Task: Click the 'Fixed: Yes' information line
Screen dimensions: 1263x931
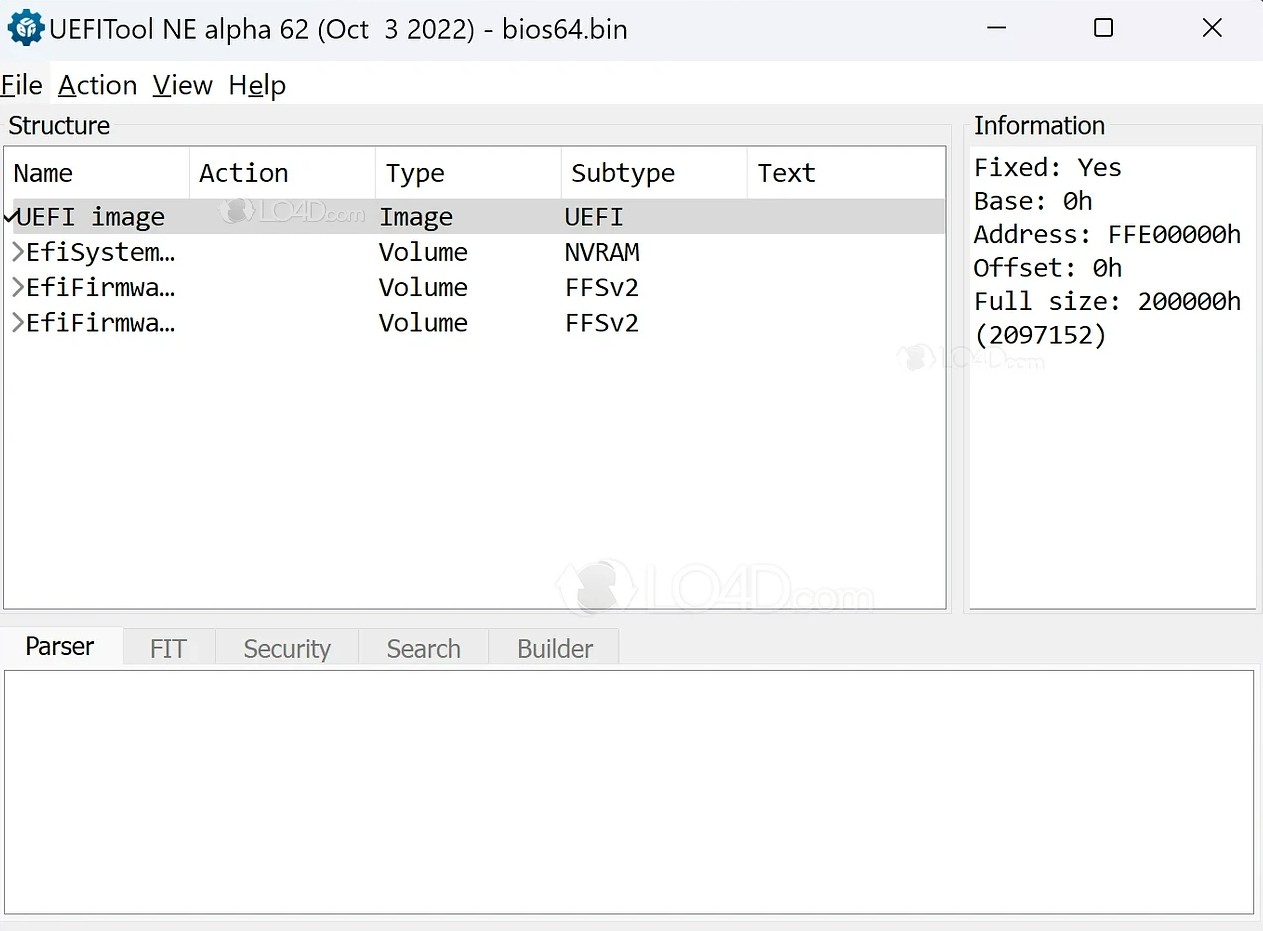Action: click(x=1048, y=167)
